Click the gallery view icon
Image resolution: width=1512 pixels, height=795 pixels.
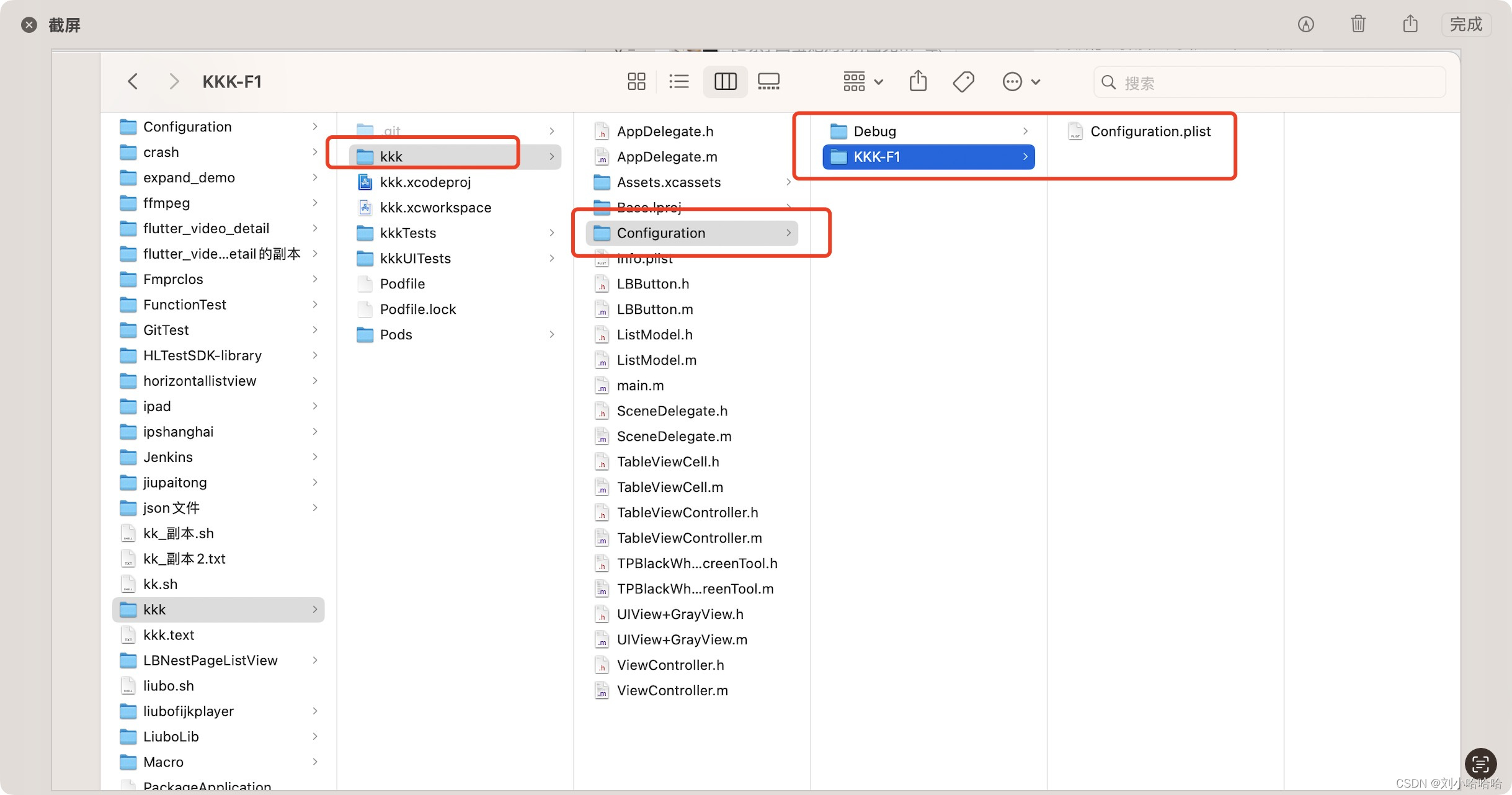coord(769,81)
